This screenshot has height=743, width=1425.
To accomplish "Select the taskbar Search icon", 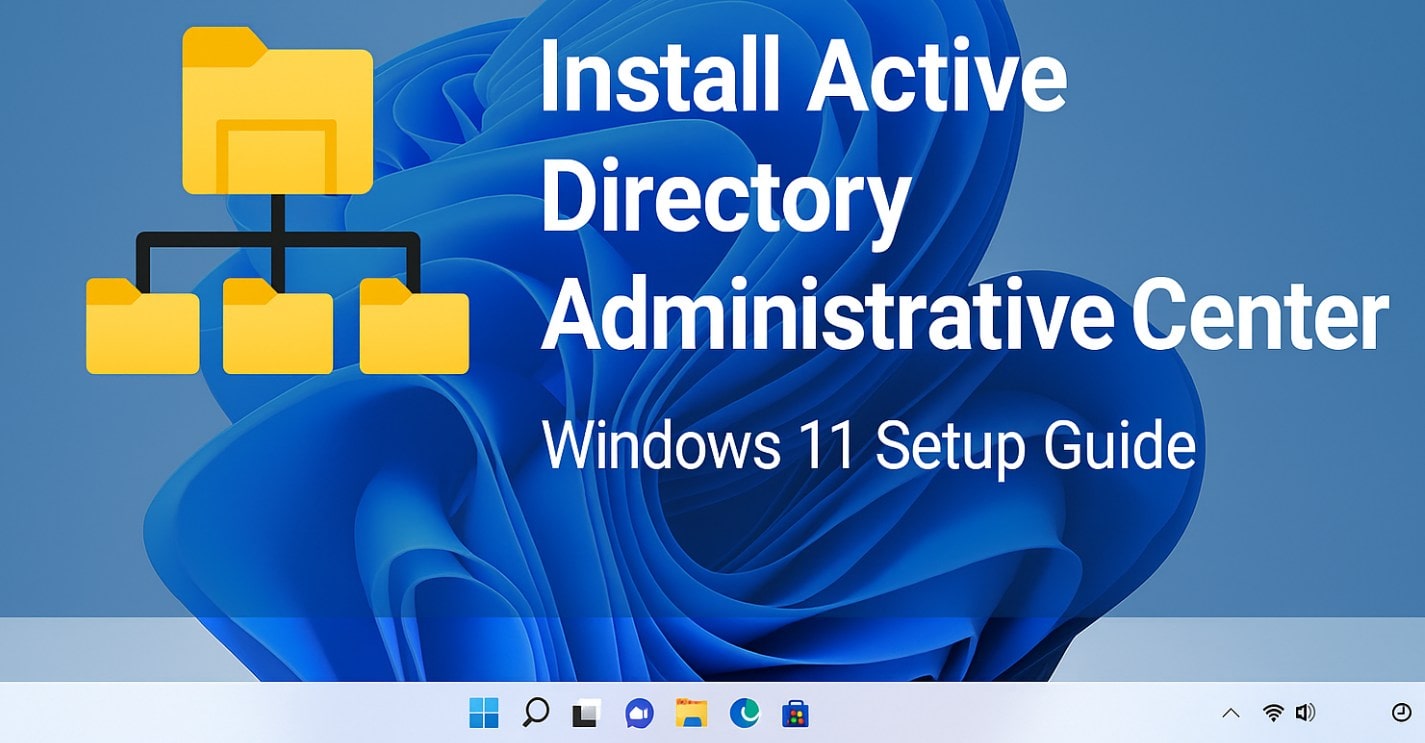I will point(535,714).
